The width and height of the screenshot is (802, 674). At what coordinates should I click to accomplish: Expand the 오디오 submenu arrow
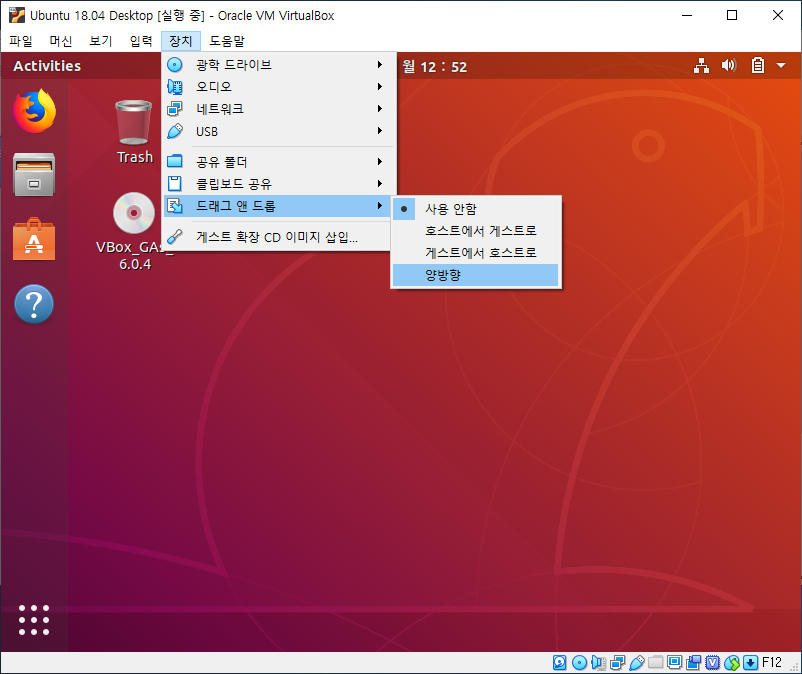click(380, 86)
